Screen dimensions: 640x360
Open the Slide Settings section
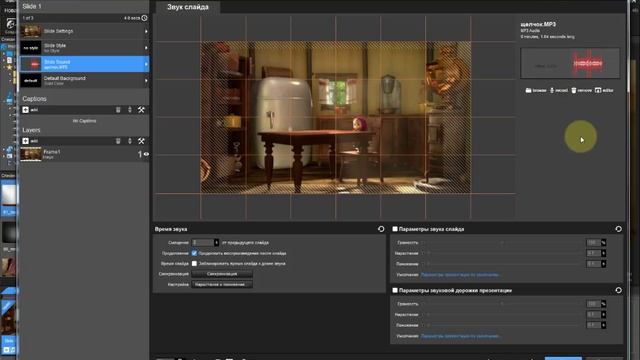(84, 31)
